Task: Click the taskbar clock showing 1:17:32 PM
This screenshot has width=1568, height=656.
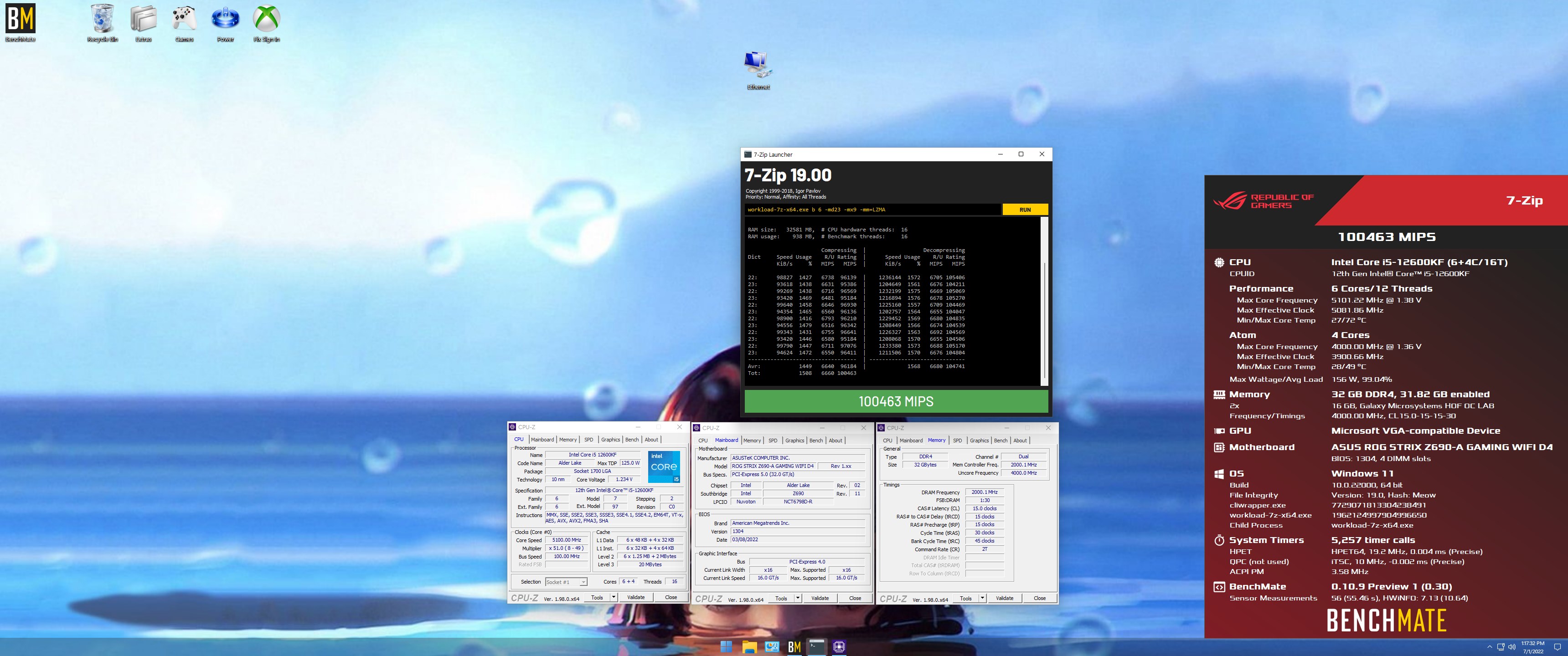Action: [x=1533, y=647]
